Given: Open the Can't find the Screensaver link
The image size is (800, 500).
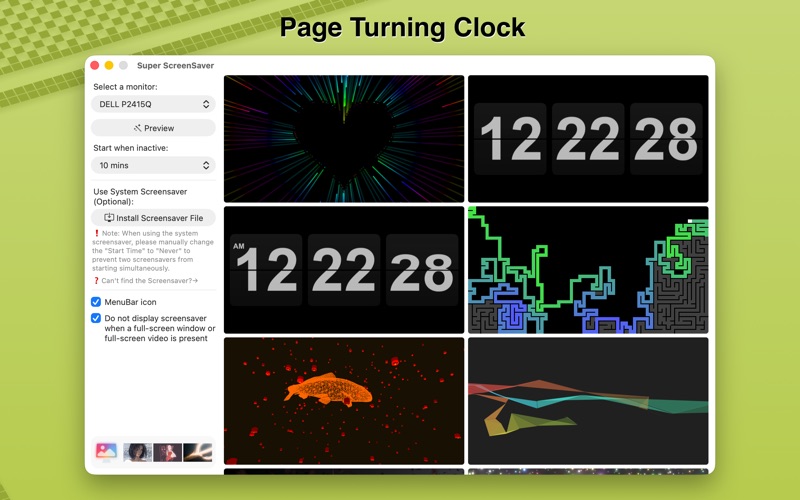Looking at the screenshot, I should click(149, 281).
